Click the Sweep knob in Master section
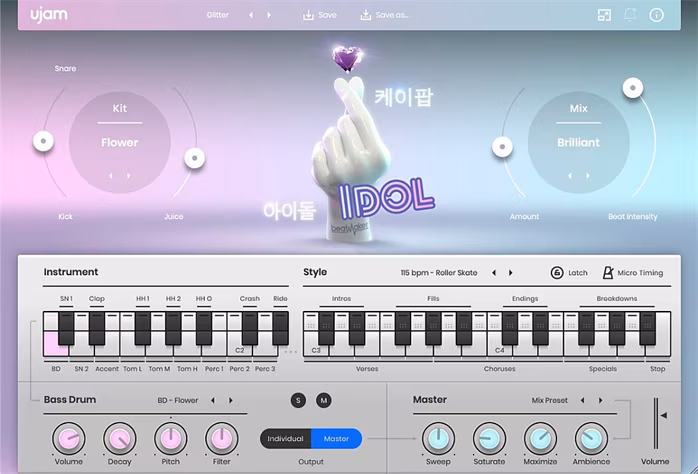This screenshot has height=474, width=698. click(x=438, y=437)
